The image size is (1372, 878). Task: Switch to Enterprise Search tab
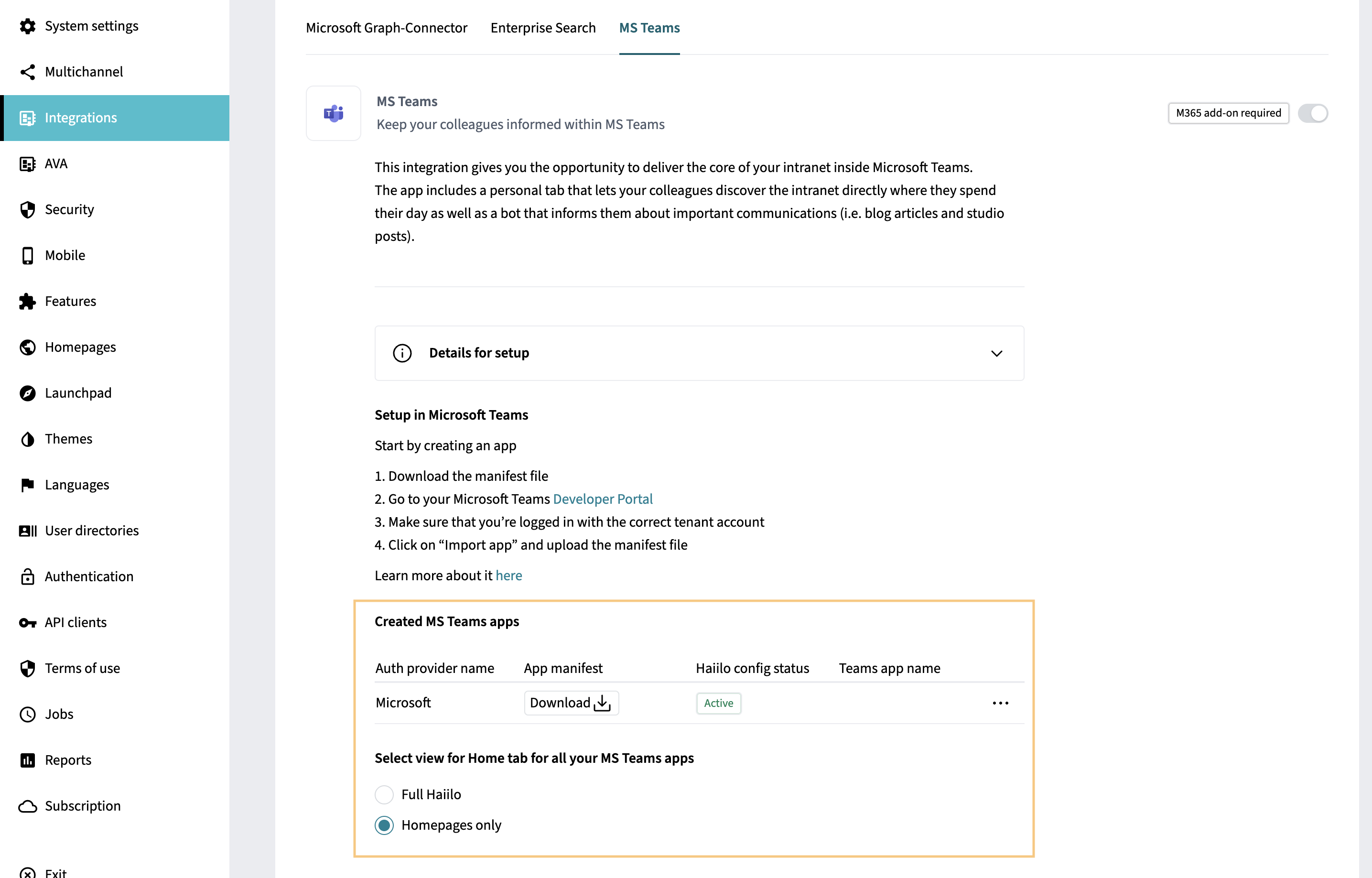(x=543, y=28)
